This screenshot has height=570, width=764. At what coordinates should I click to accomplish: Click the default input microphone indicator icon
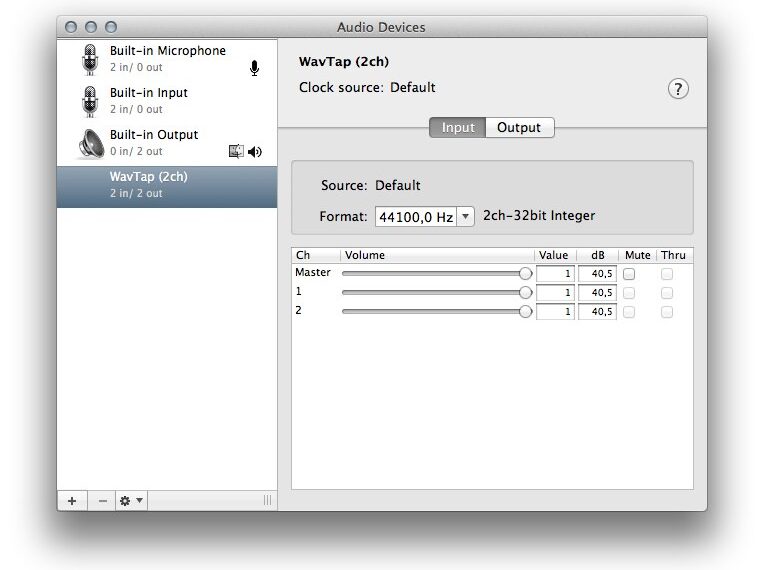pyautogui.click(x=254, y=68)
